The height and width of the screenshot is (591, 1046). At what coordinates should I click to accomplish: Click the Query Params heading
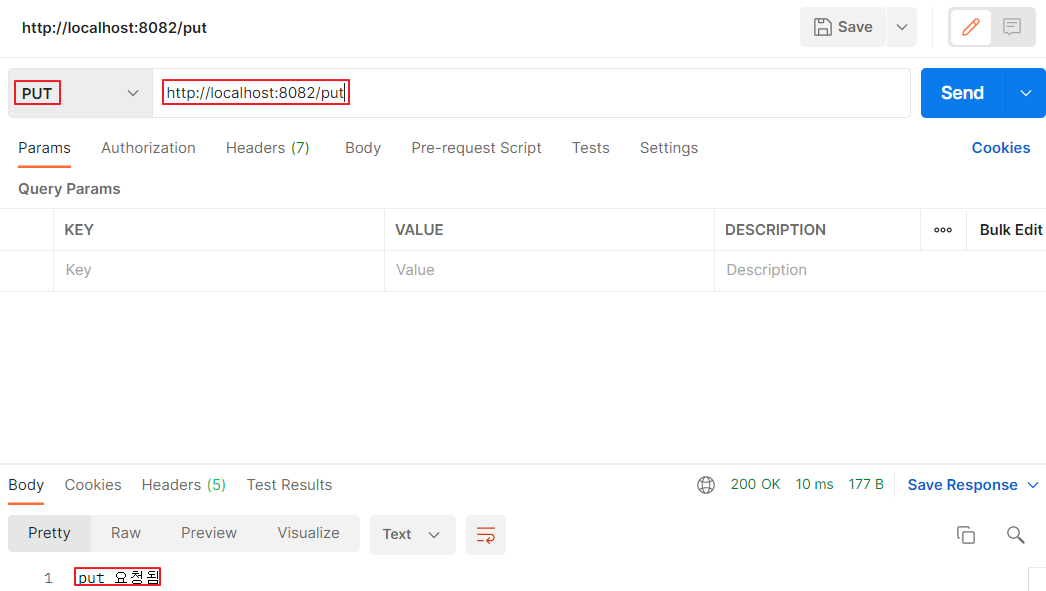[69, 189]
